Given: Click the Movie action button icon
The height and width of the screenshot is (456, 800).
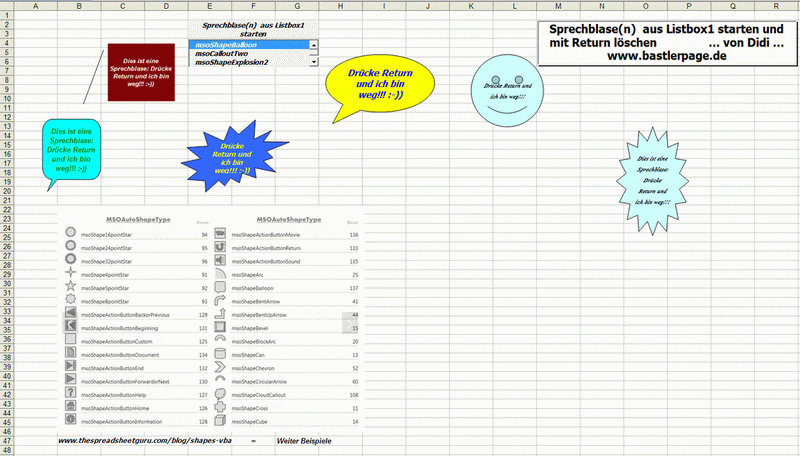Looking at the screenshot, I should click(220, 233).
